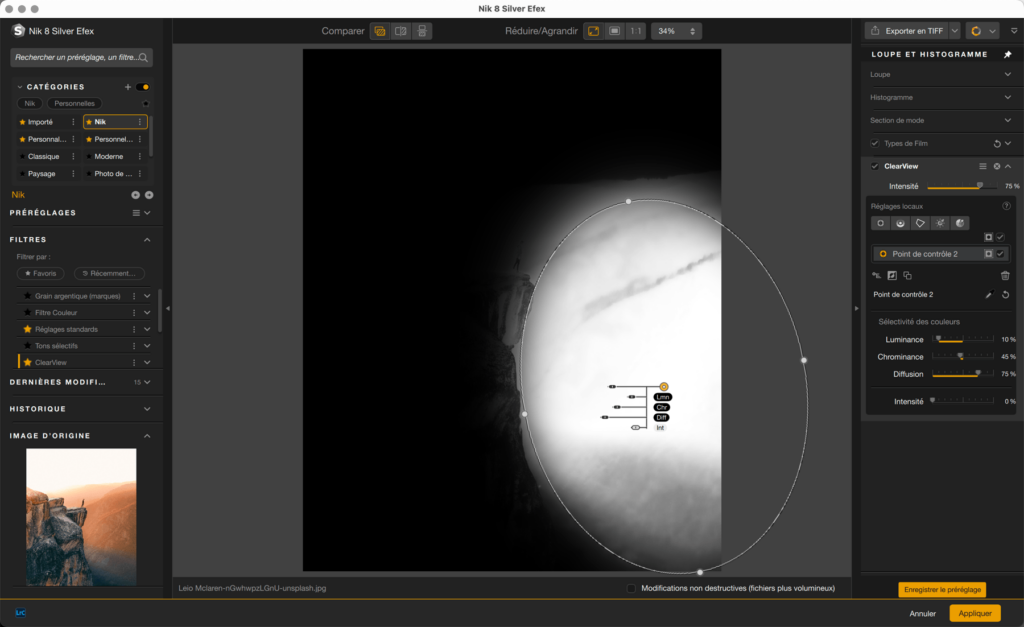Toggle favorite star for Grain argentique filter

click(x=27, y=296)
